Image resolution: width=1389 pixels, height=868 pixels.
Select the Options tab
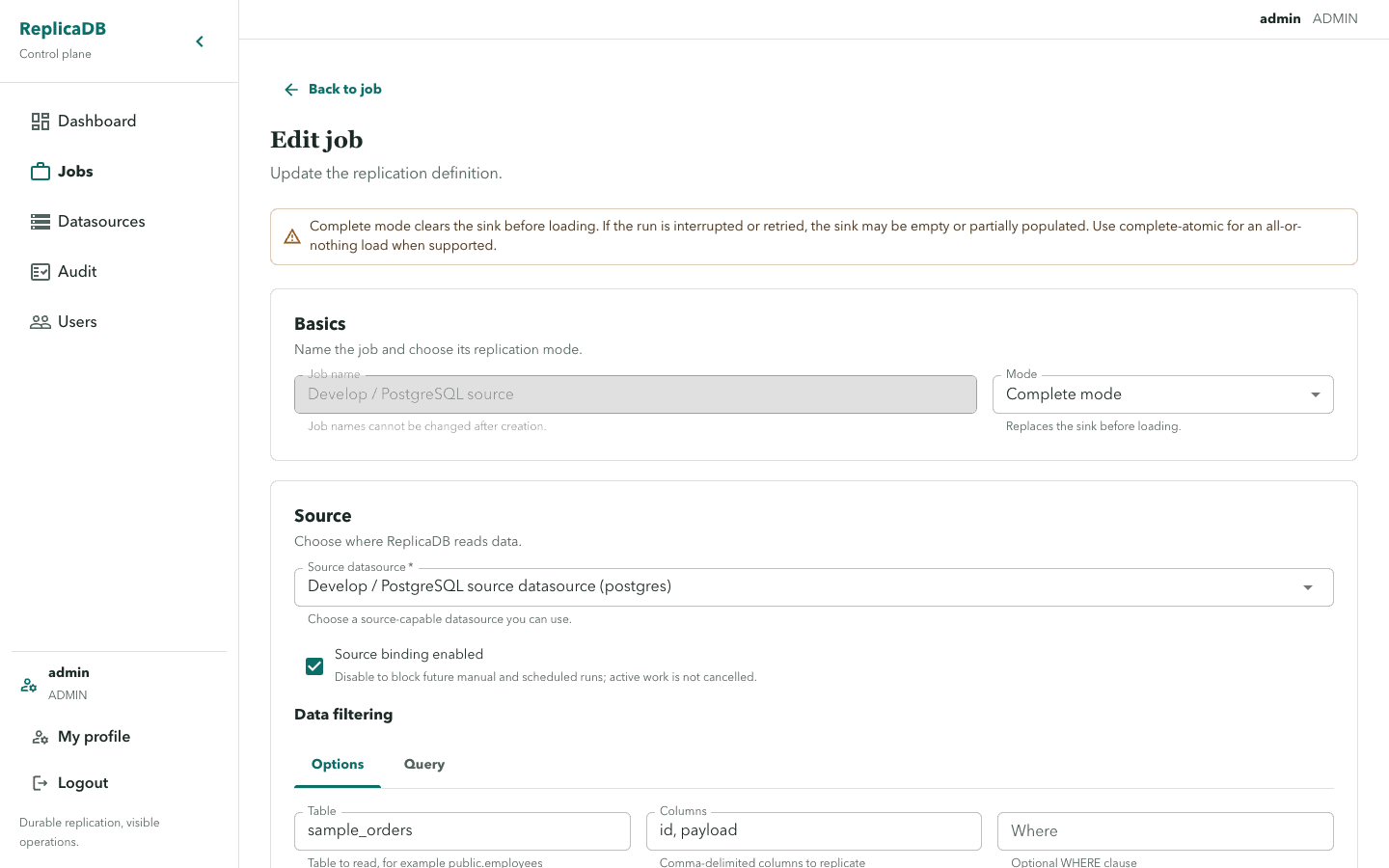click(338, 764)
